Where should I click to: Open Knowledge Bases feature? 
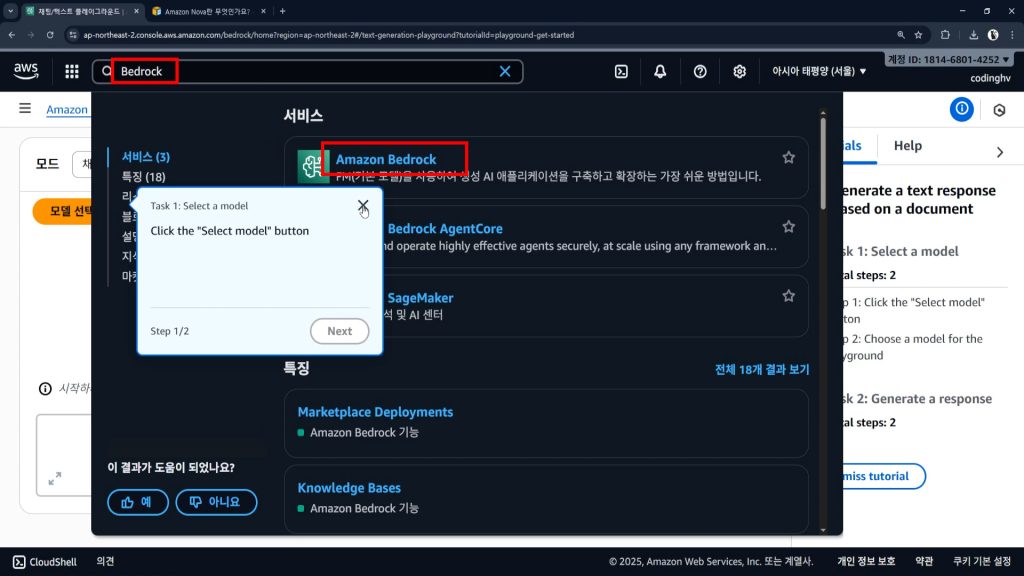[349, 488]
